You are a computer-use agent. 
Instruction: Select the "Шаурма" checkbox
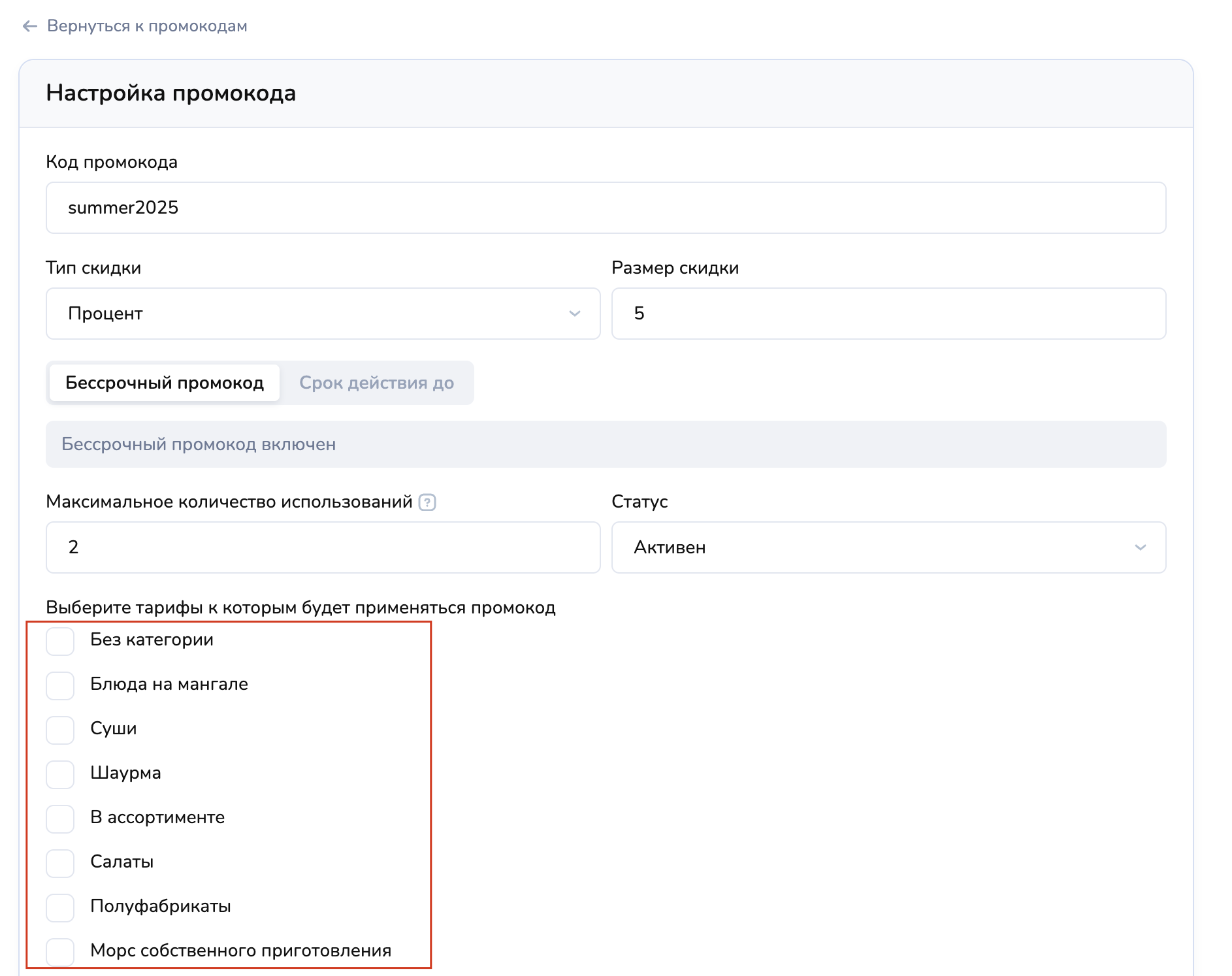pos(60,774)
